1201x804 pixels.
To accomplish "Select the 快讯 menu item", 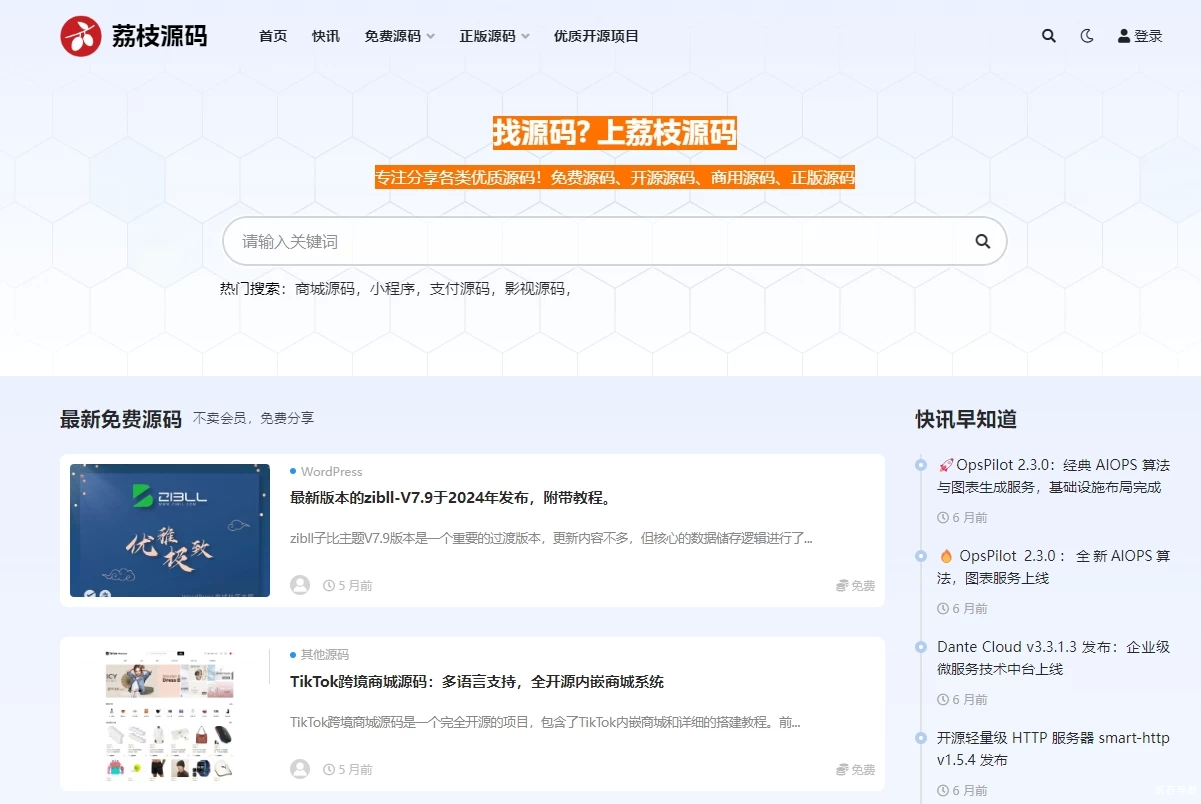I will point(325,36).
